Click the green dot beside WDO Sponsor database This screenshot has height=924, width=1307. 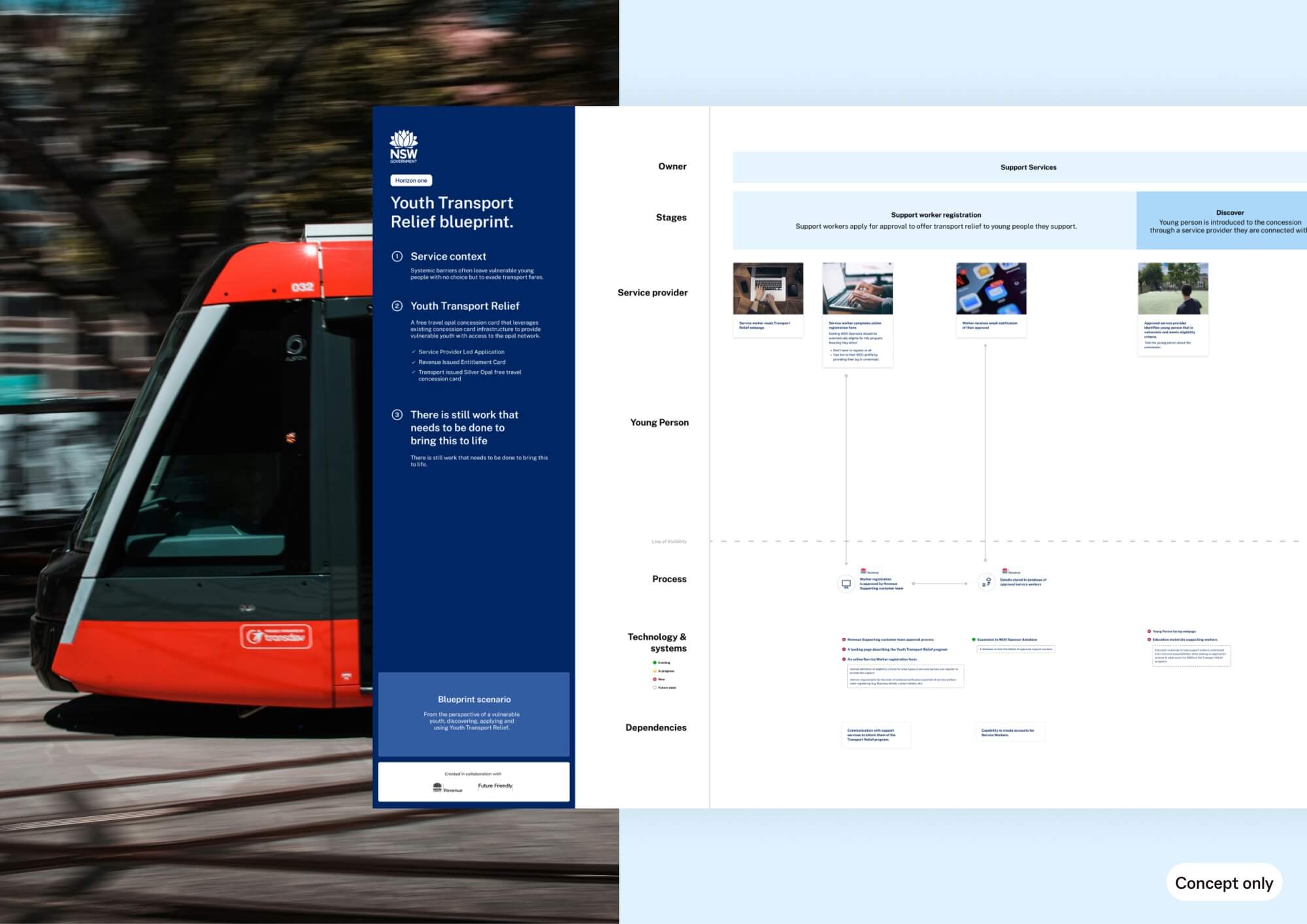pos(973,640)
